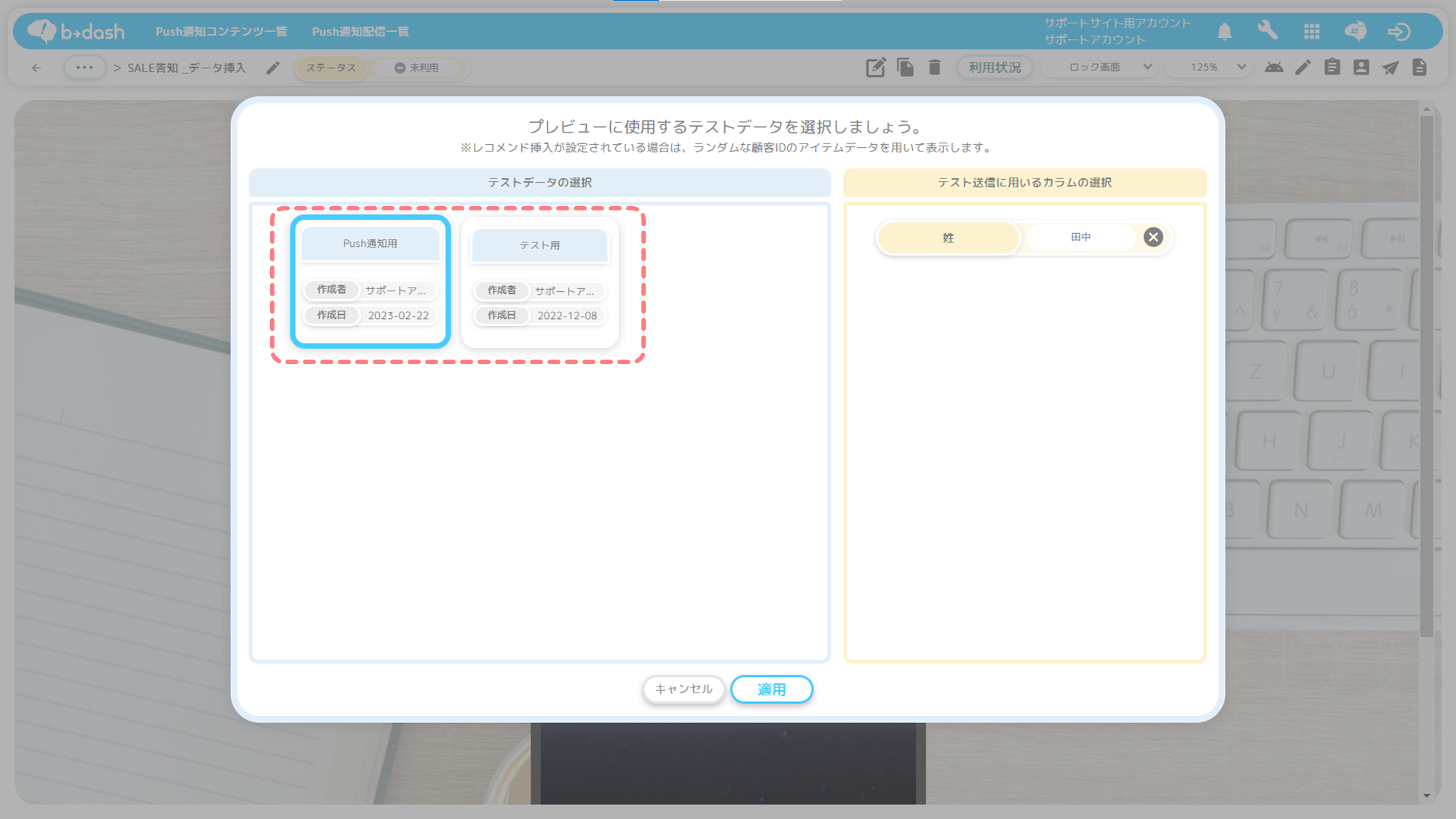The width and height of the screenshot is (1456, 819).
Task: Select the Push通知用 test data card
Action: pos(370,281)
